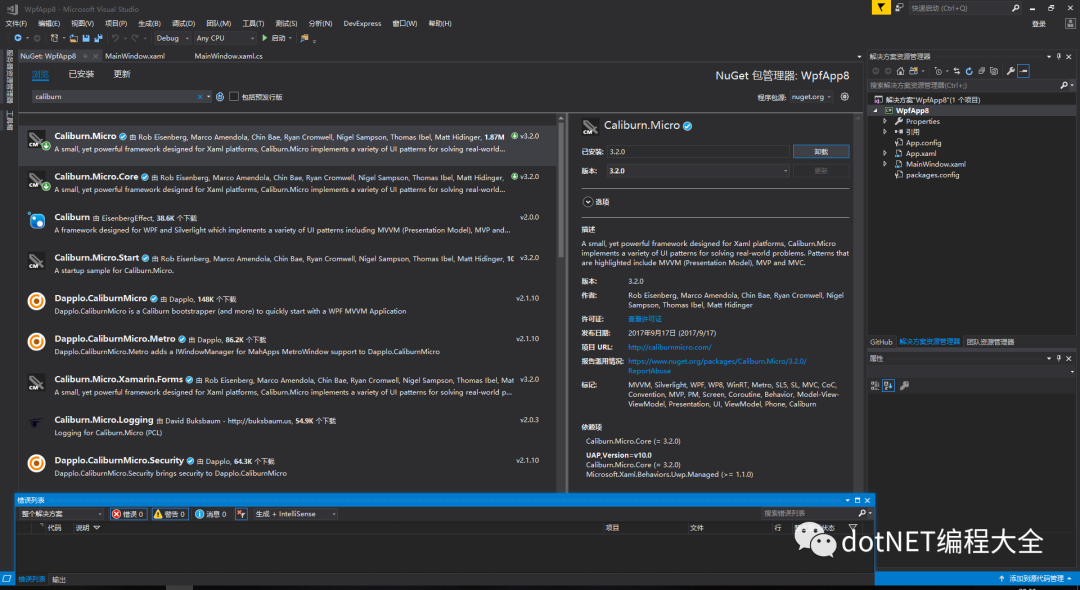Toggle the Messages 0 filter button
Image resolution: width=1080 pixels, height=590 pixels.
click(211, 514)
